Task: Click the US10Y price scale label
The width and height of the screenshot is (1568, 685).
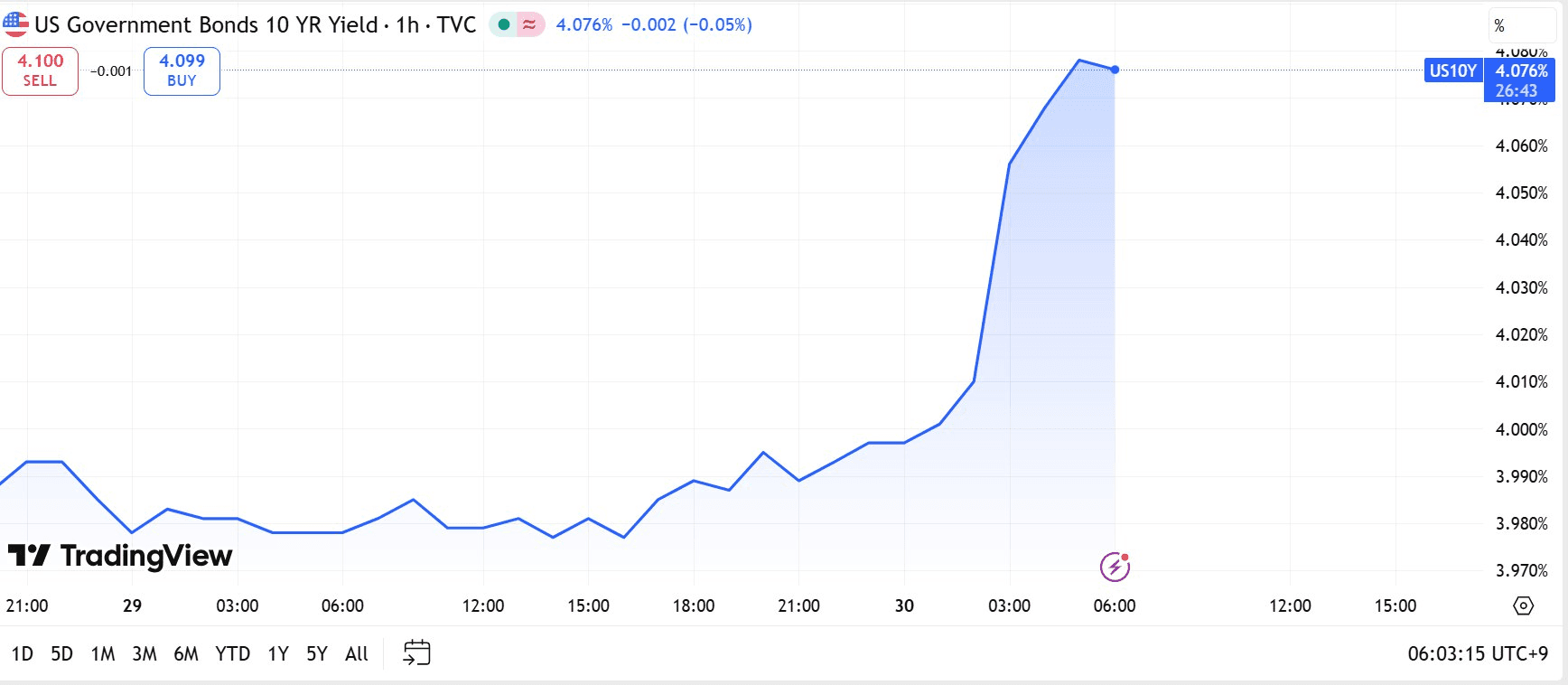Action: [1452, 70]
